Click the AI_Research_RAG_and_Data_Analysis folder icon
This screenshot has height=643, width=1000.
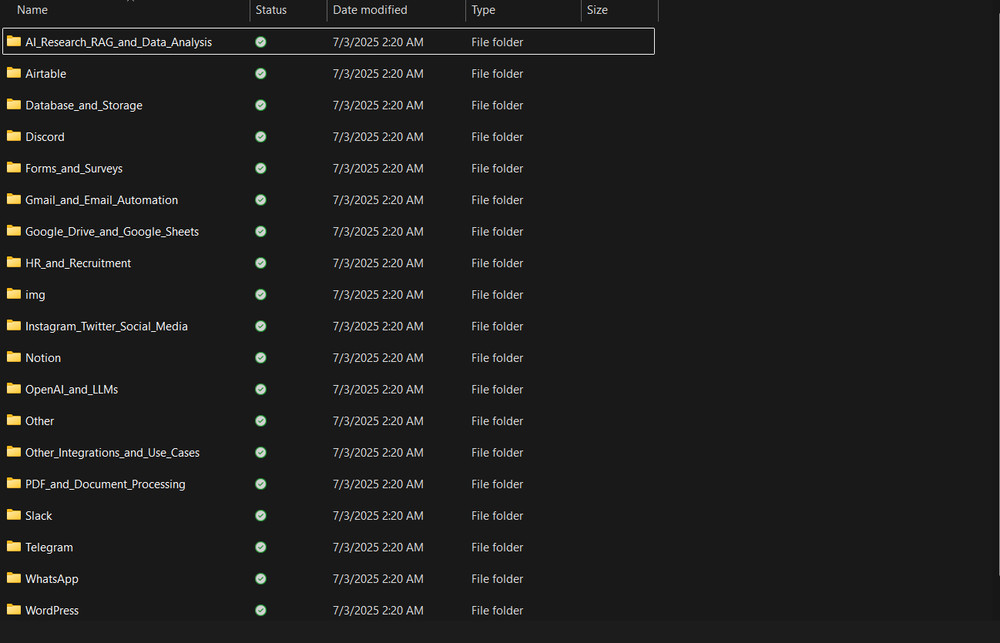pyautogui.click(x=13, y=41)
